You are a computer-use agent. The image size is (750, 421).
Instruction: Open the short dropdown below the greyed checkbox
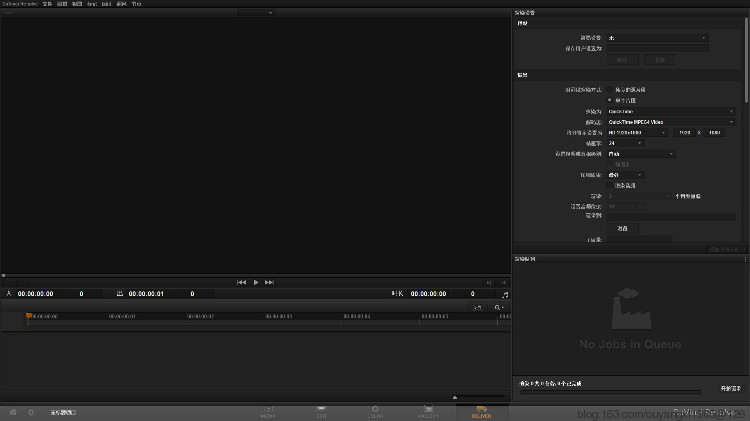click(626, 175)
